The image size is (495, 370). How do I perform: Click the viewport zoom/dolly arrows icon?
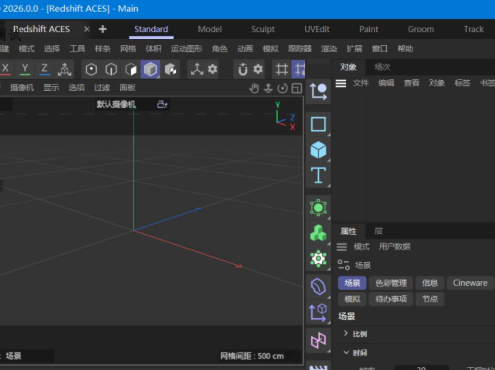[x=268, y=88]
